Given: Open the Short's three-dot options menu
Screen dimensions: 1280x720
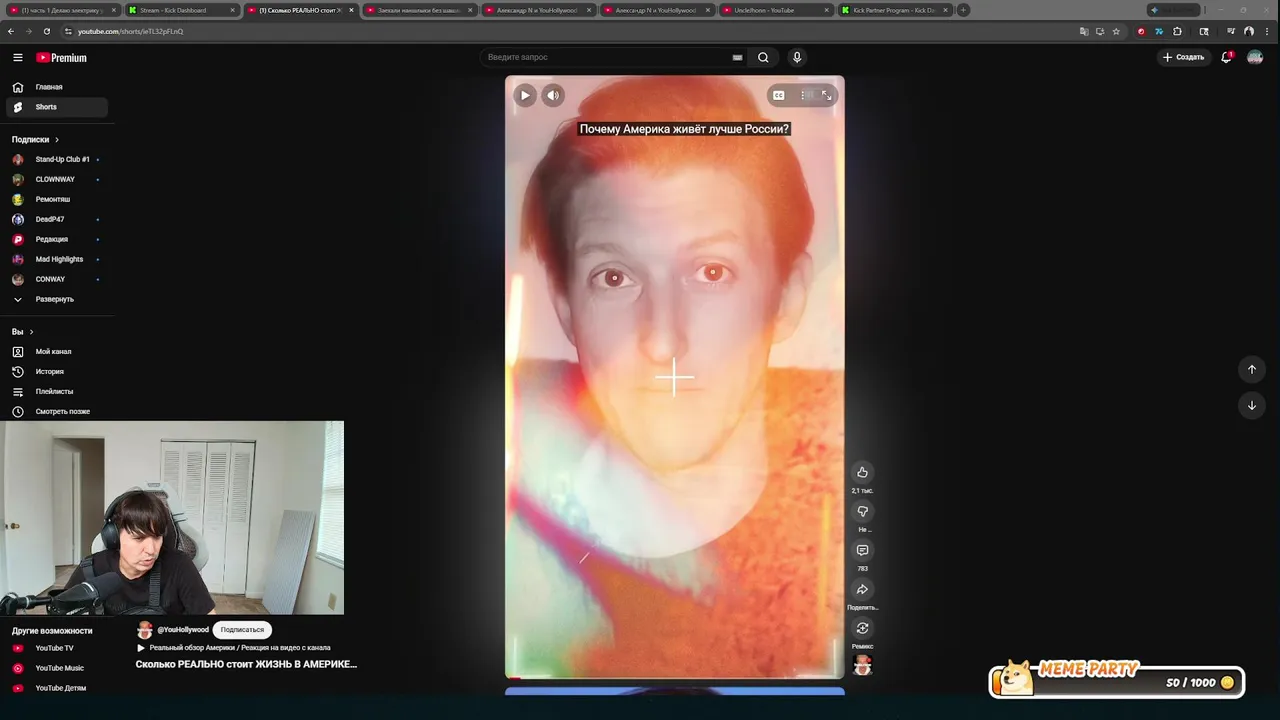Looking at the screenshot, I should coord(803,95).
